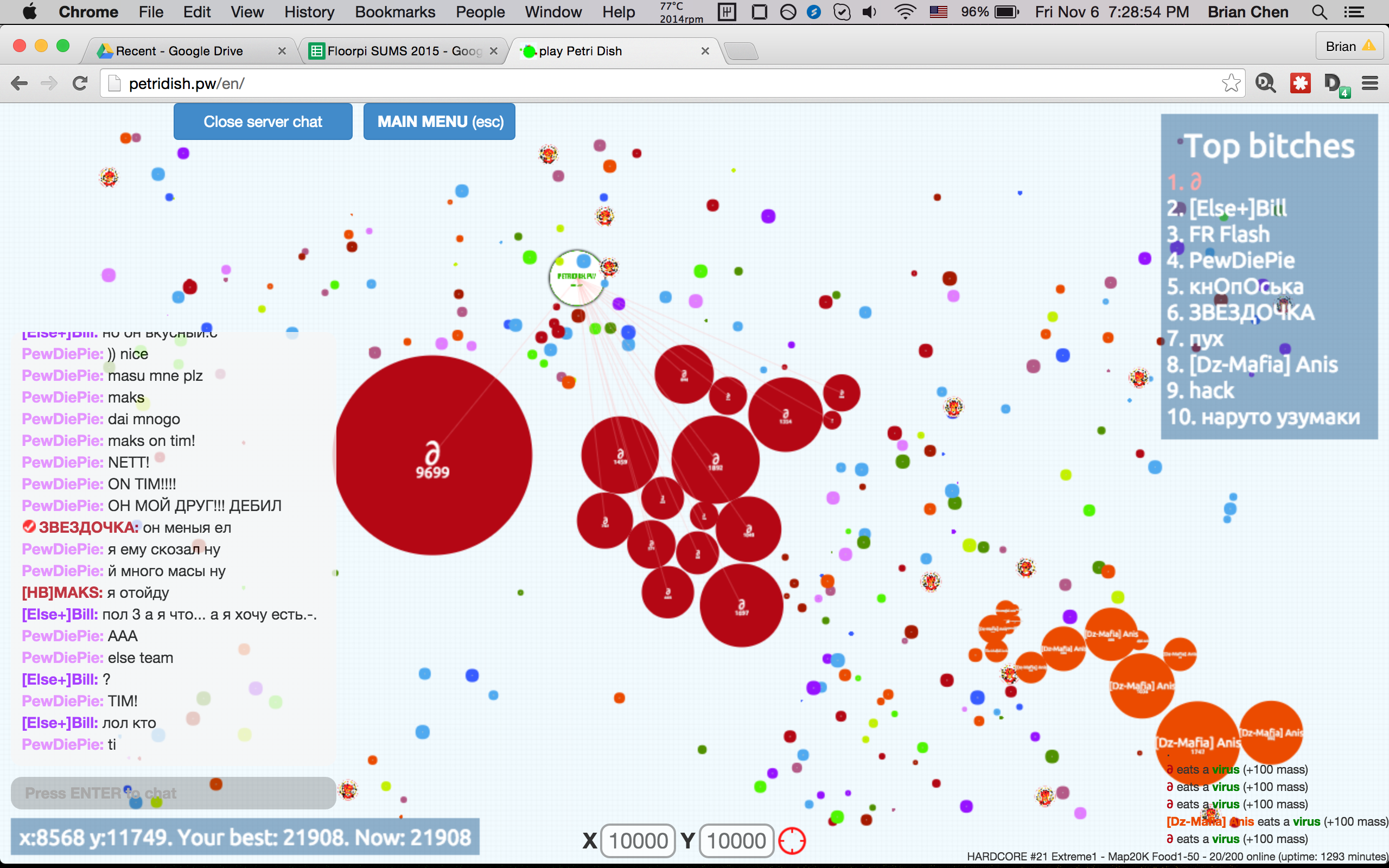The image size is (1389, 868).
Task: Open the input language flag menu
Action: coord(938,12)
